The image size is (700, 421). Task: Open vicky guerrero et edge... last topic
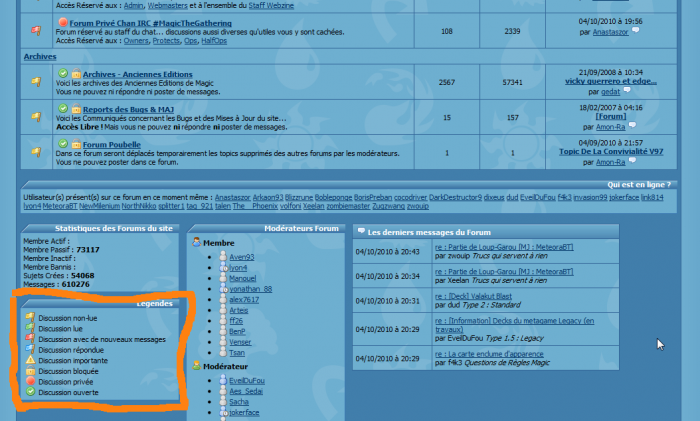point(611,81)
